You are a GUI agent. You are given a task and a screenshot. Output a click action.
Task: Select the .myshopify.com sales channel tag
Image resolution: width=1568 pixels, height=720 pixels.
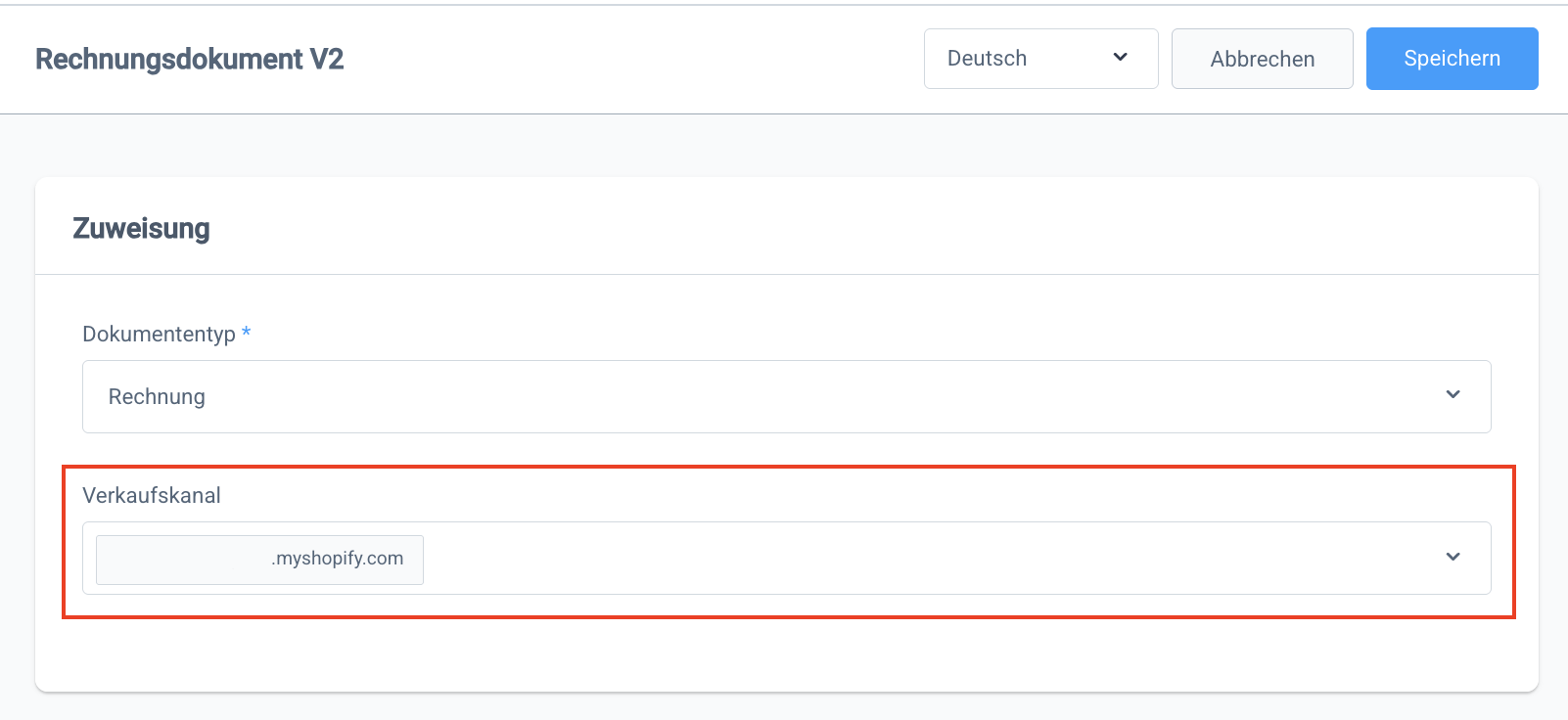(338, 559)
